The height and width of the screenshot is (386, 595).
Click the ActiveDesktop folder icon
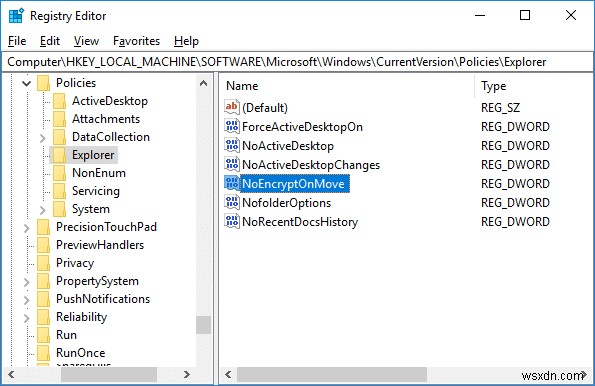(59, 101)
